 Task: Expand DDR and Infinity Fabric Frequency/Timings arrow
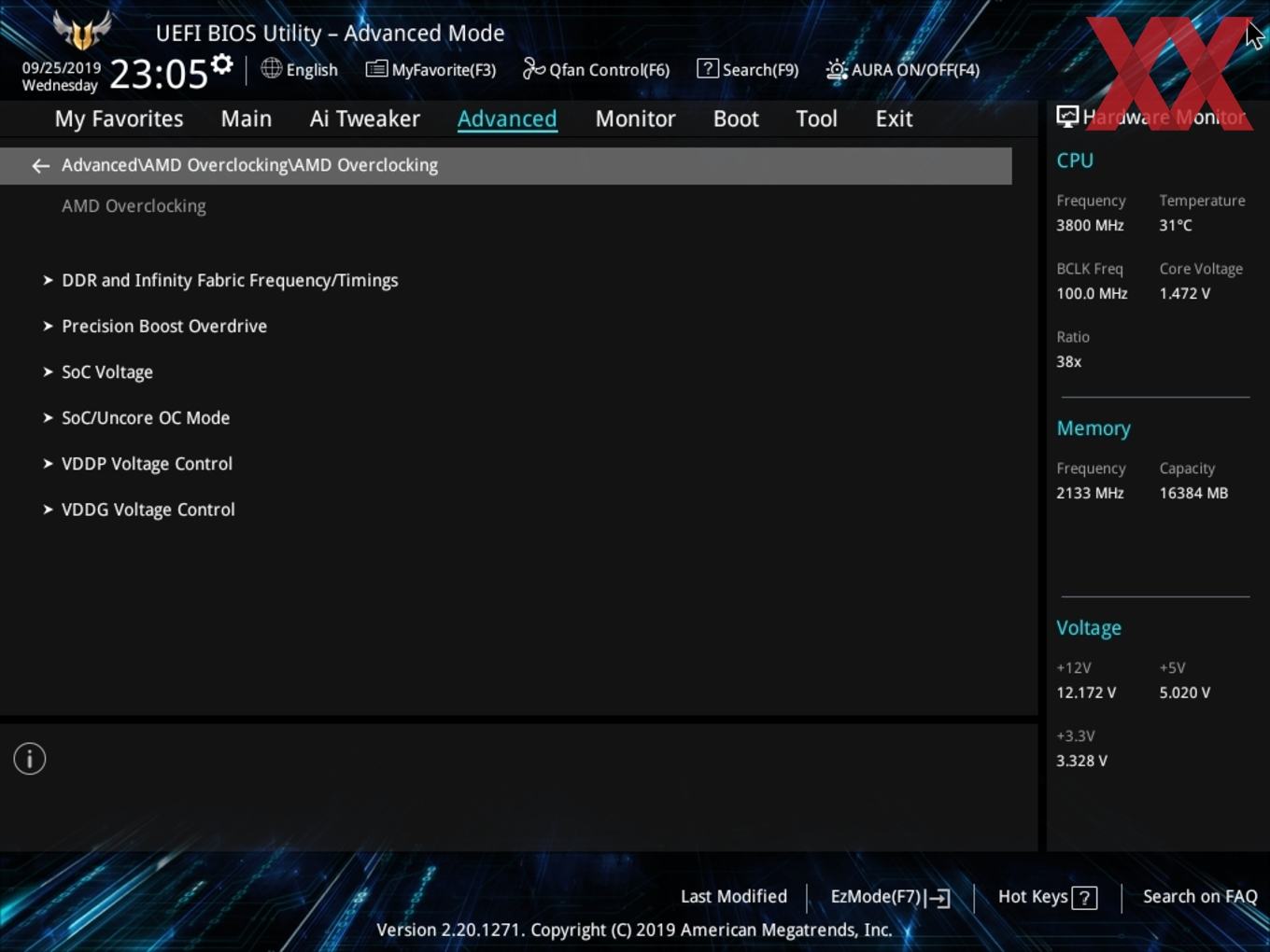[x=48, y=280]
